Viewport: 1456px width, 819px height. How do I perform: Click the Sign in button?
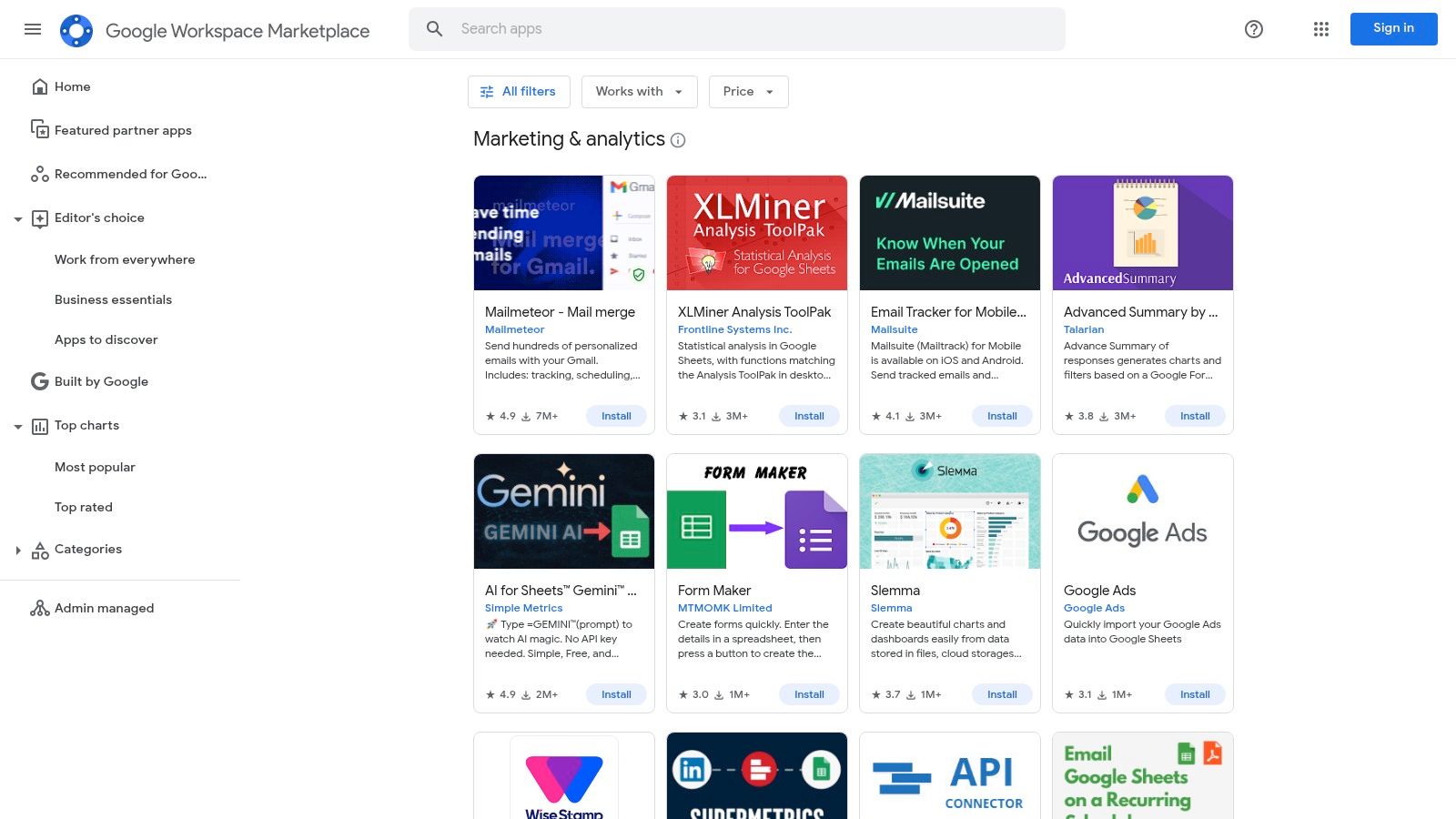[x=1393, y=29]
